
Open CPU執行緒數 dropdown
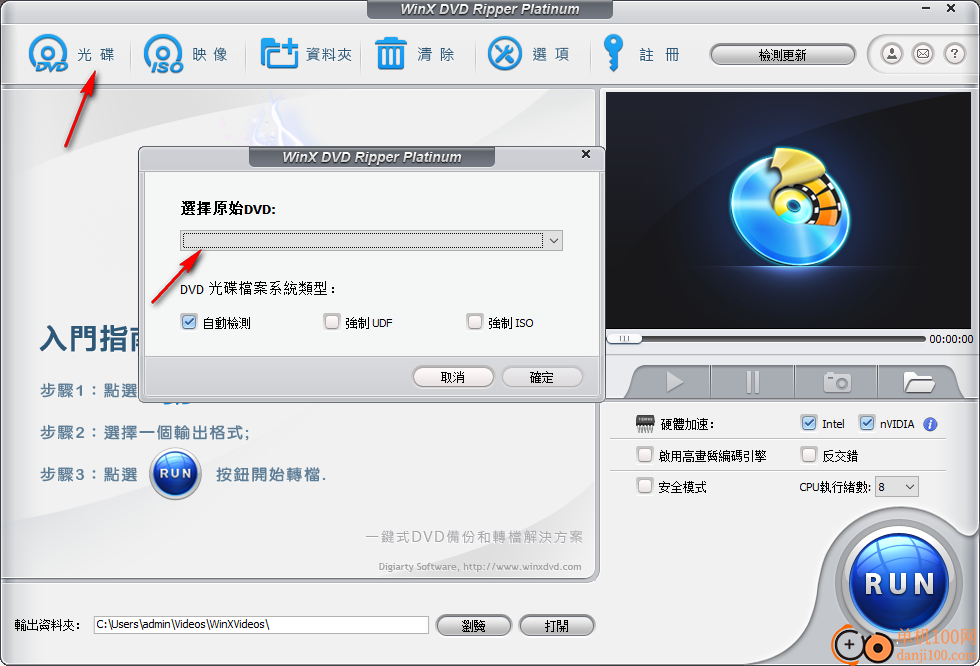click(x=897, y=487)
